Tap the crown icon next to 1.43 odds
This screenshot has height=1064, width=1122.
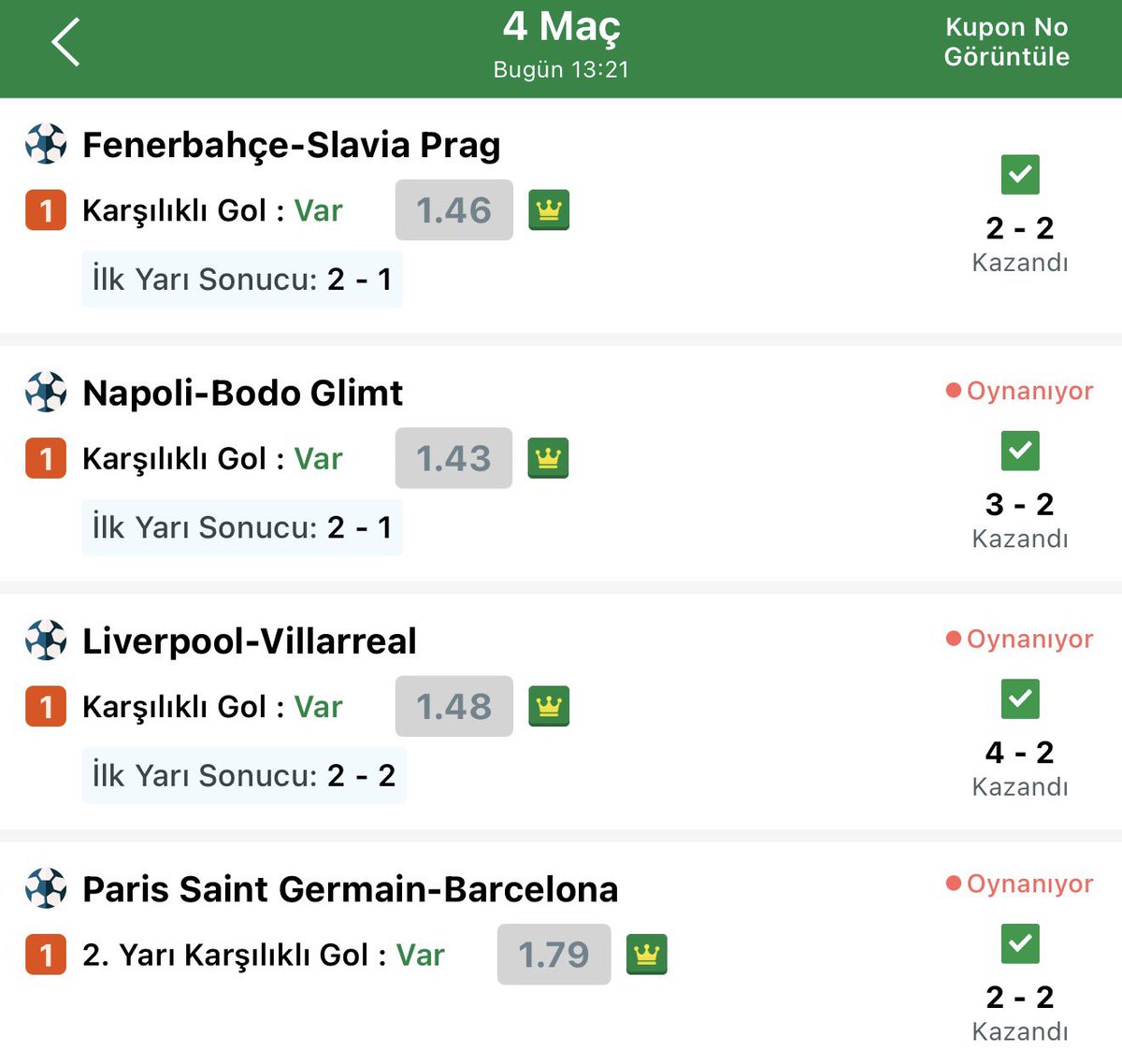coord(549,458)
